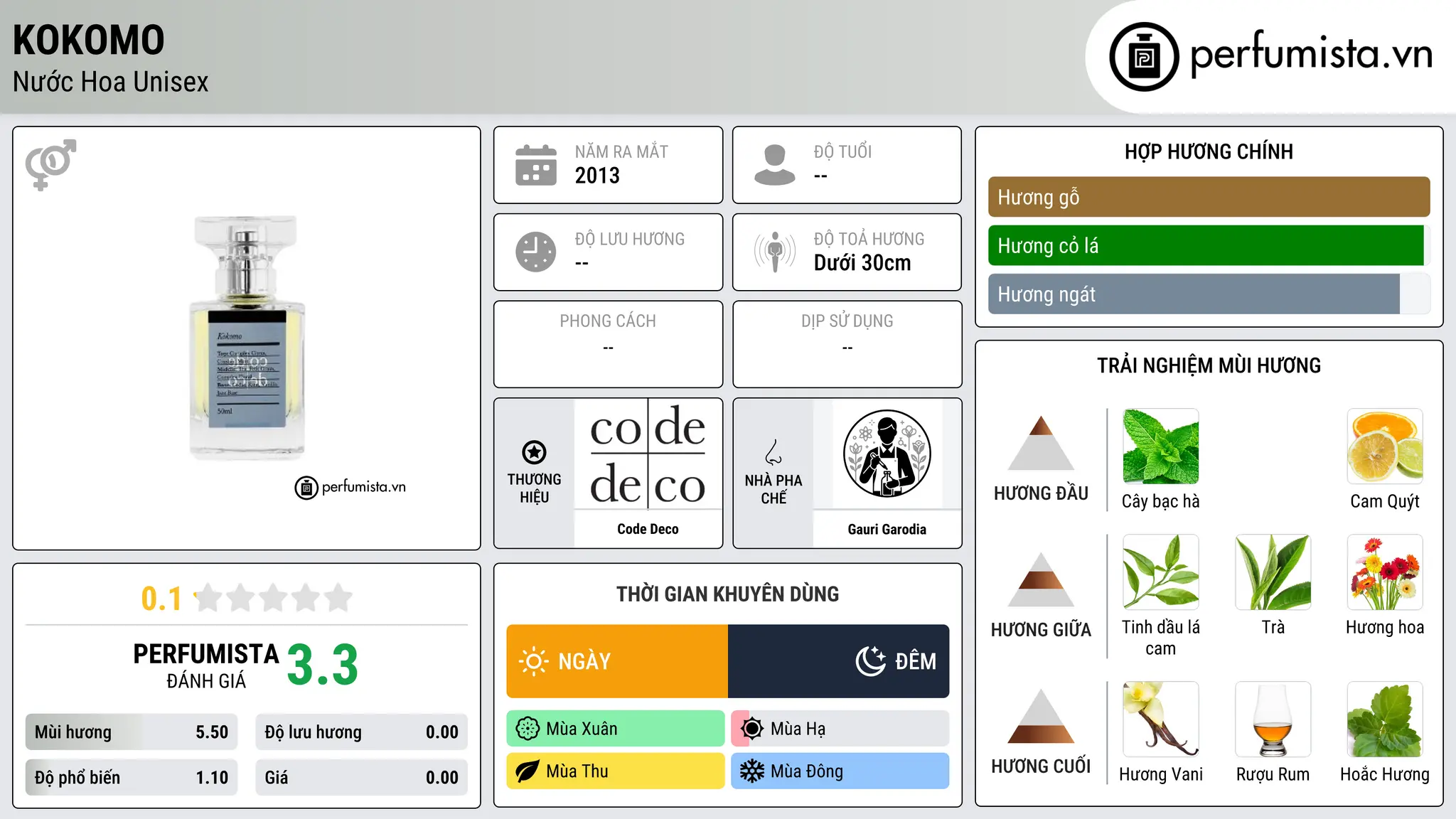Click the sun icon in the Ngày bar
This screenshot has width=1456, height=819.
click(x=533, y=661)
